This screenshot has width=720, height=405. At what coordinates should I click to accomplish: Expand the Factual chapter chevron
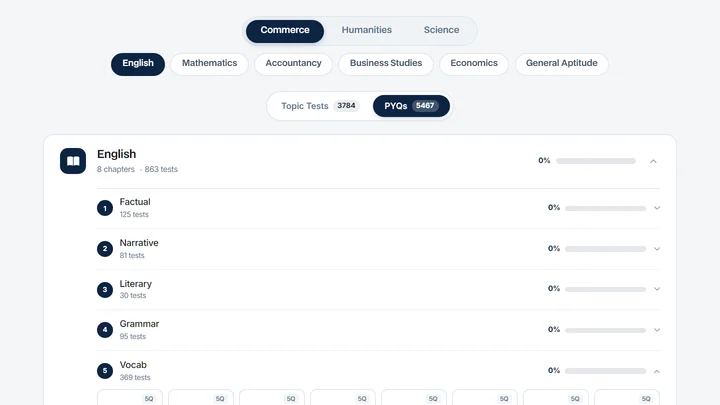pyautogui.click(x=657, y=208)
